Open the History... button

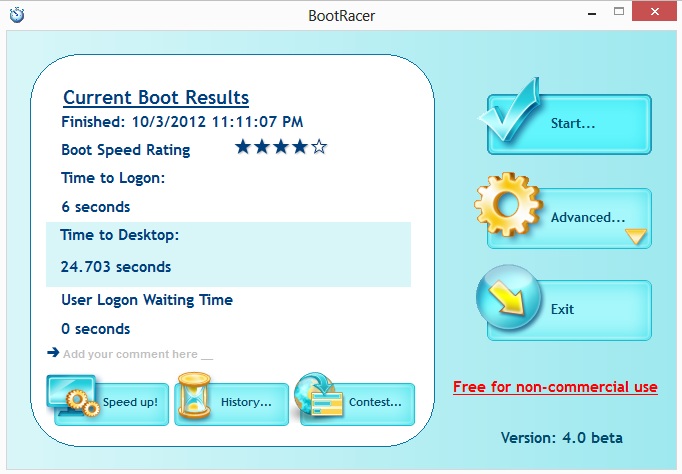(231, 404)
